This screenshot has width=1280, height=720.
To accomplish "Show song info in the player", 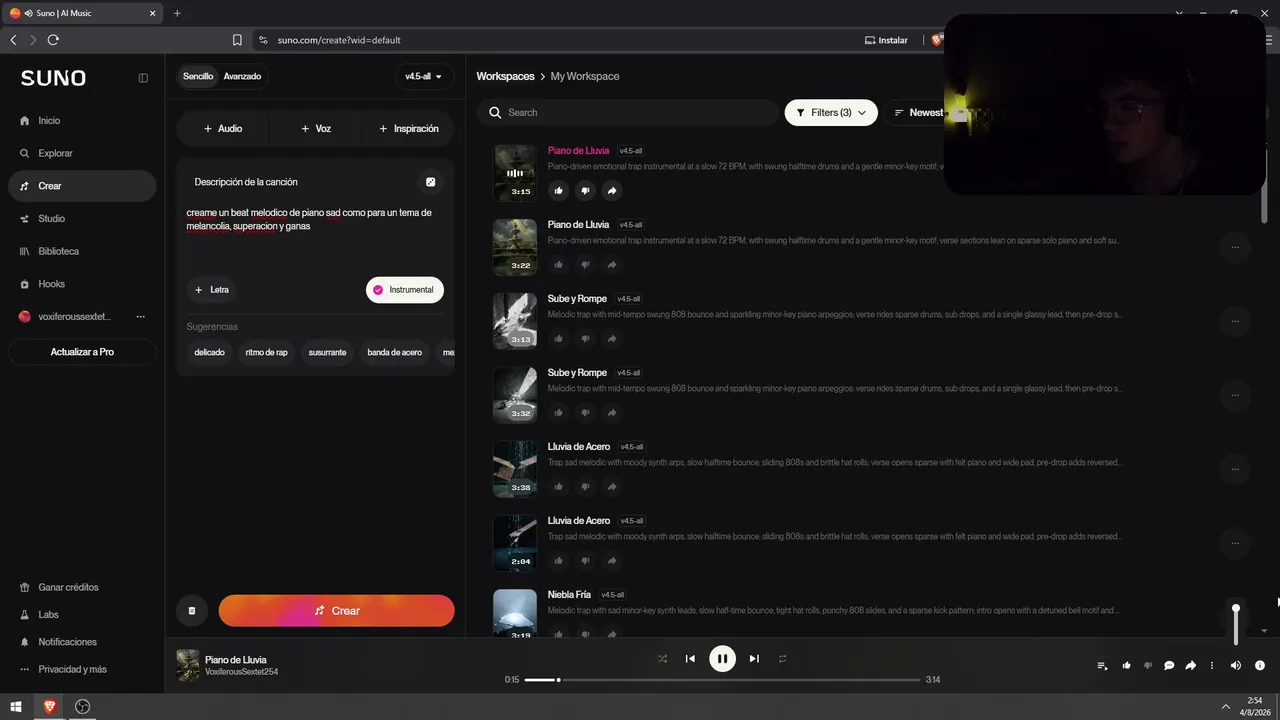I will [1260, 666].
